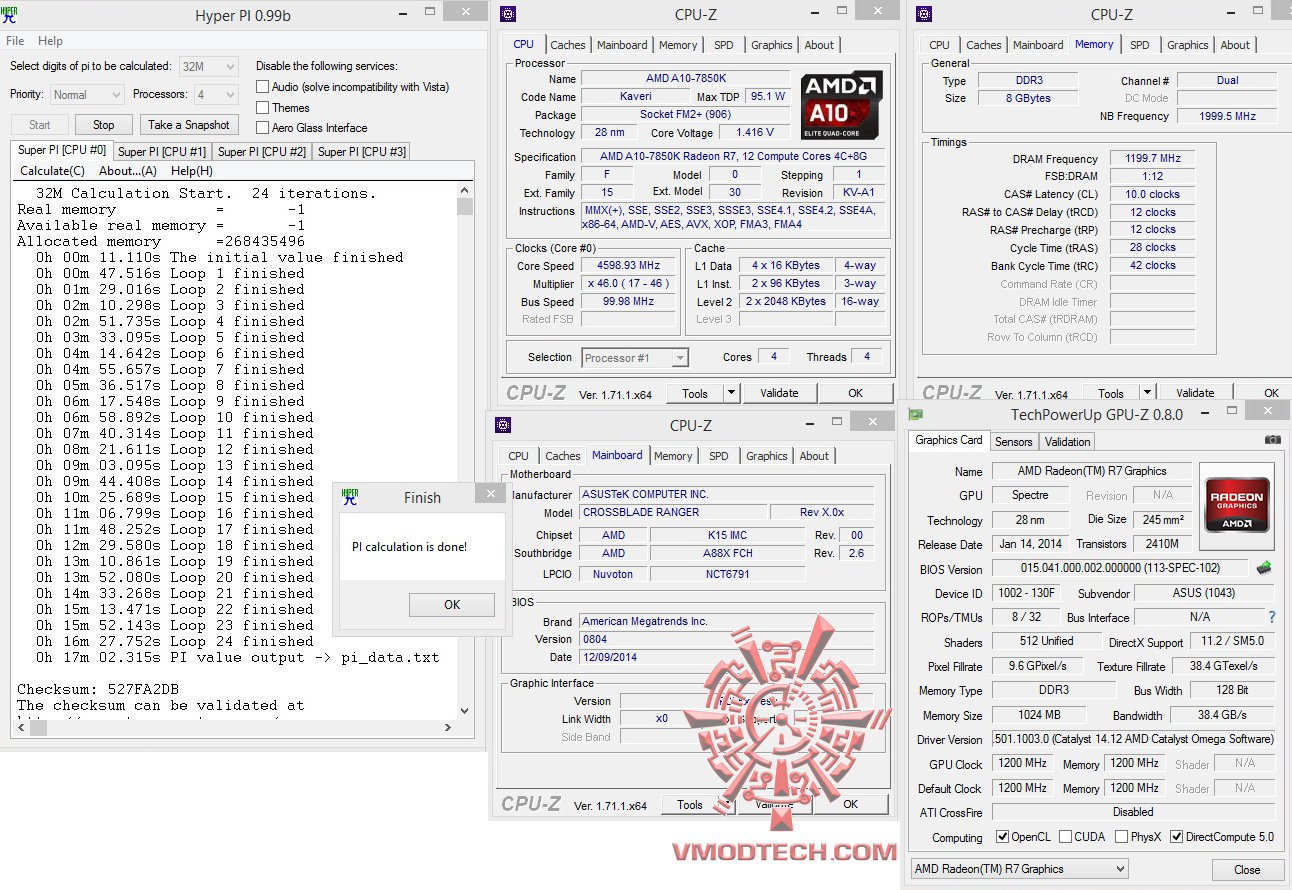The width and height of the screenshot is (1292, 890).
Task: Click the Start button in Hyper PI
Action: click(40, 125)
